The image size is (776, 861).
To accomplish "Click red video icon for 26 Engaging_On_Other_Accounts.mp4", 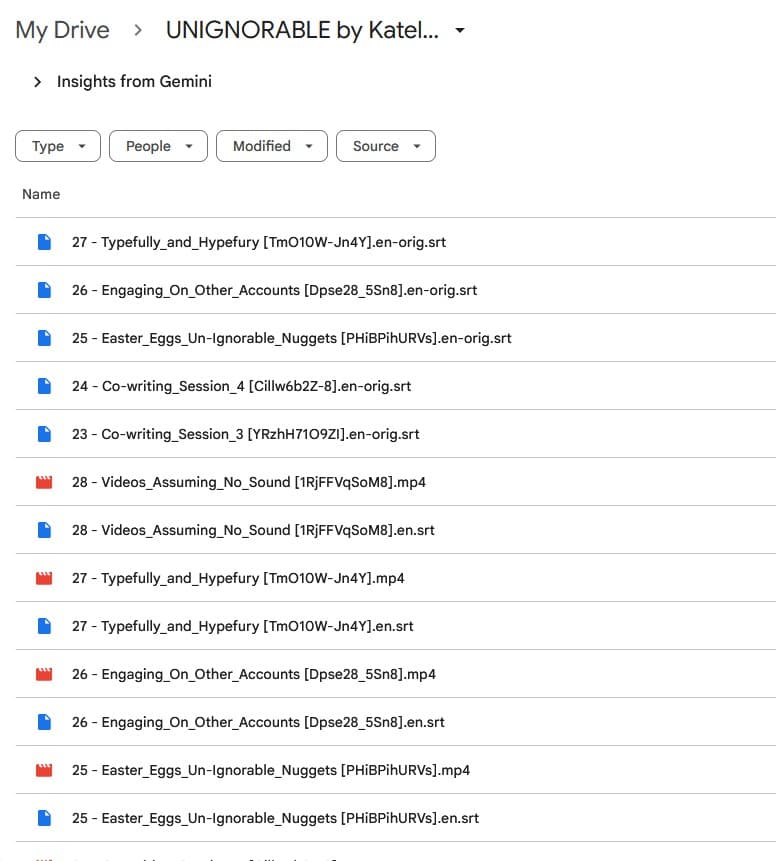I will point(44,674).
